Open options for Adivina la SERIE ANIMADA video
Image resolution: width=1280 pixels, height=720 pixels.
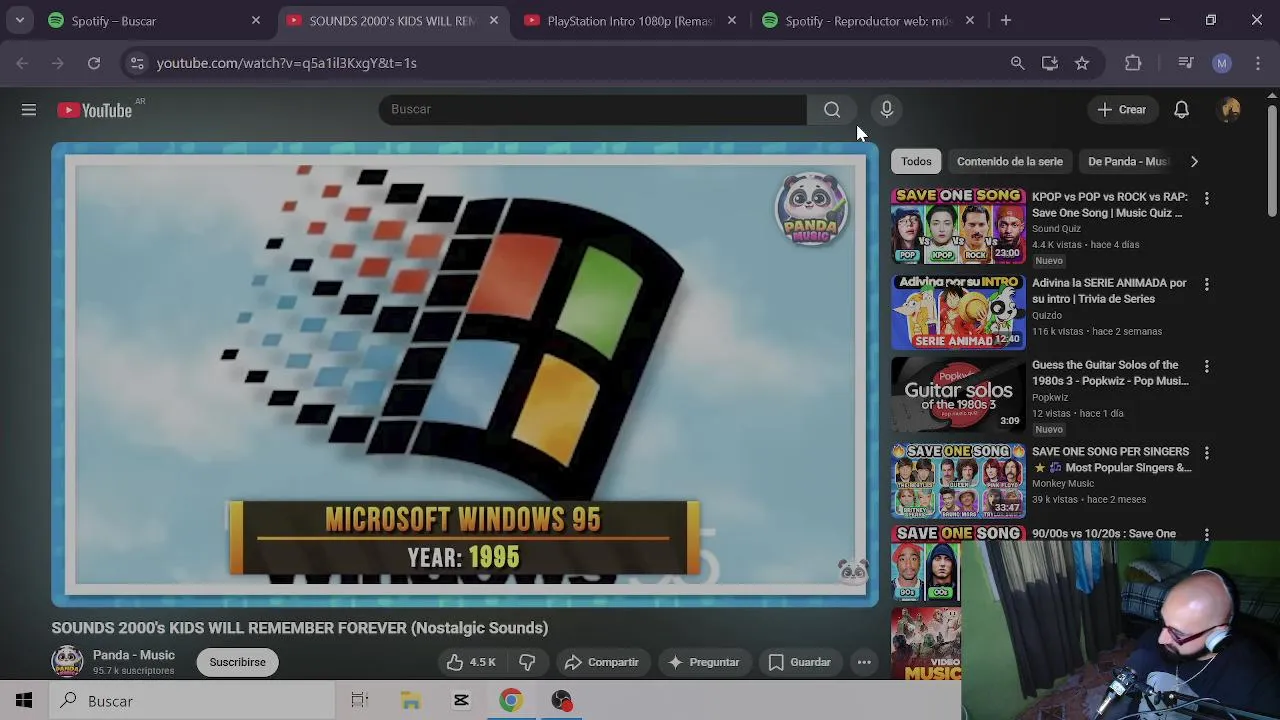[x=1206, y=285]
